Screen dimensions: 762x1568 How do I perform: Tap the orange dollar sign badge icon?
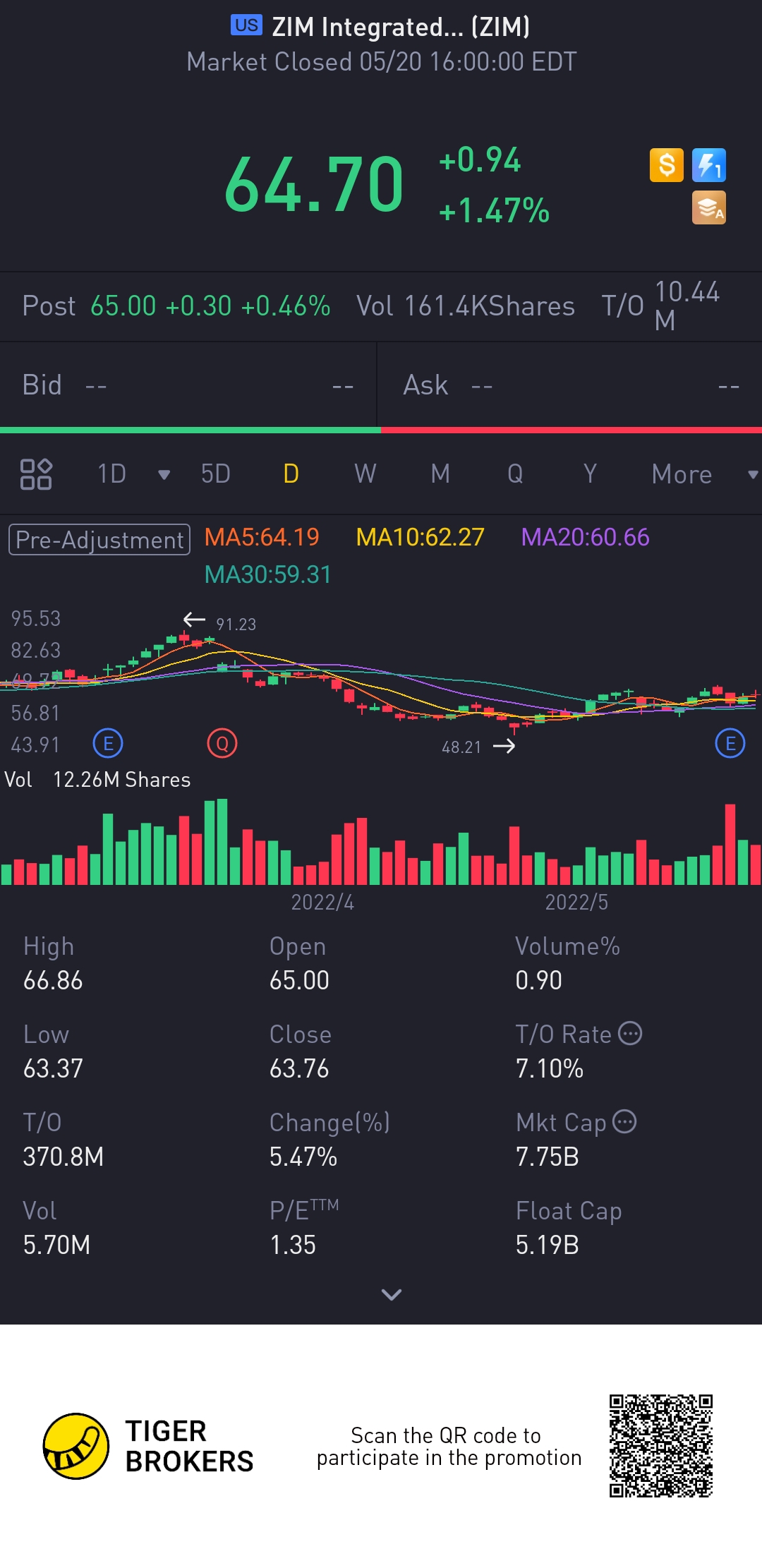pyautogui.click(x=666, y=165)
